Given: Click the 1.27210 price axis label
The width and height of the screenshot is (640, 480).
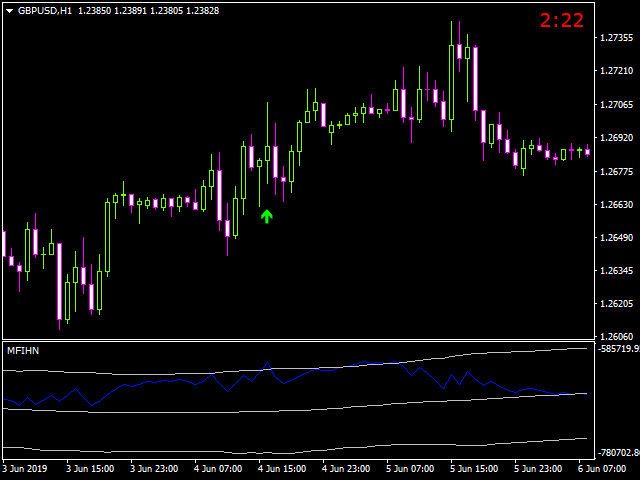Looking at the screenshot, I should [x=617, y=71].
